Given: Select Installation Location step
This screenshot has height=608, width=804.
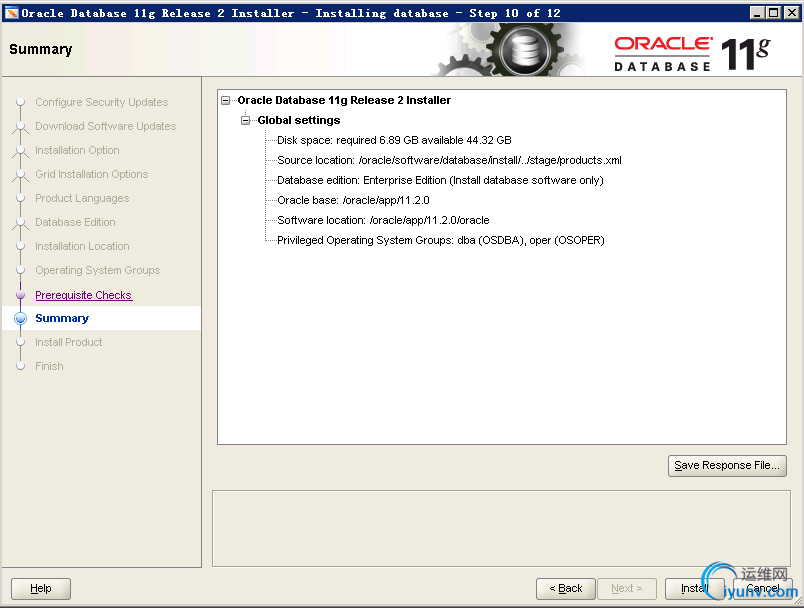Looking at the screenshot, I should pyautogui.click(x=82, y=247).
